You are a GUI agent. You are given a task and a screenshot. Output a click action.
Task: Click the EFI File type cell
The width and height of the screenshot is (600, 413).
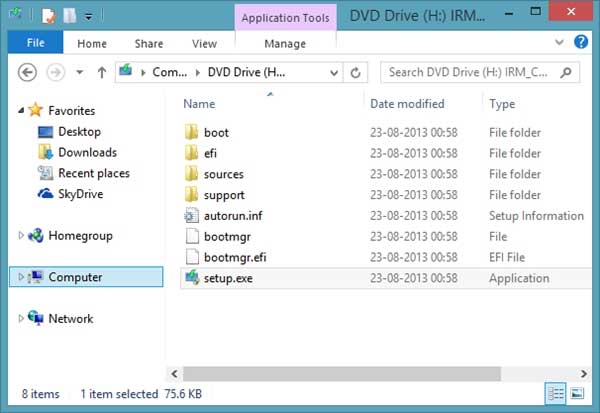pos(507,257)
